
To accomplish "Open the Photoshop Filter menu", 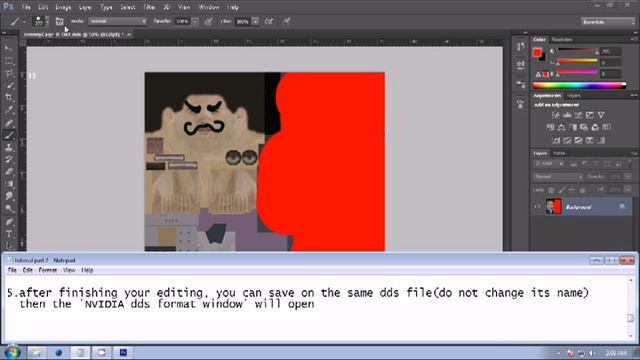I will [149, 7].
